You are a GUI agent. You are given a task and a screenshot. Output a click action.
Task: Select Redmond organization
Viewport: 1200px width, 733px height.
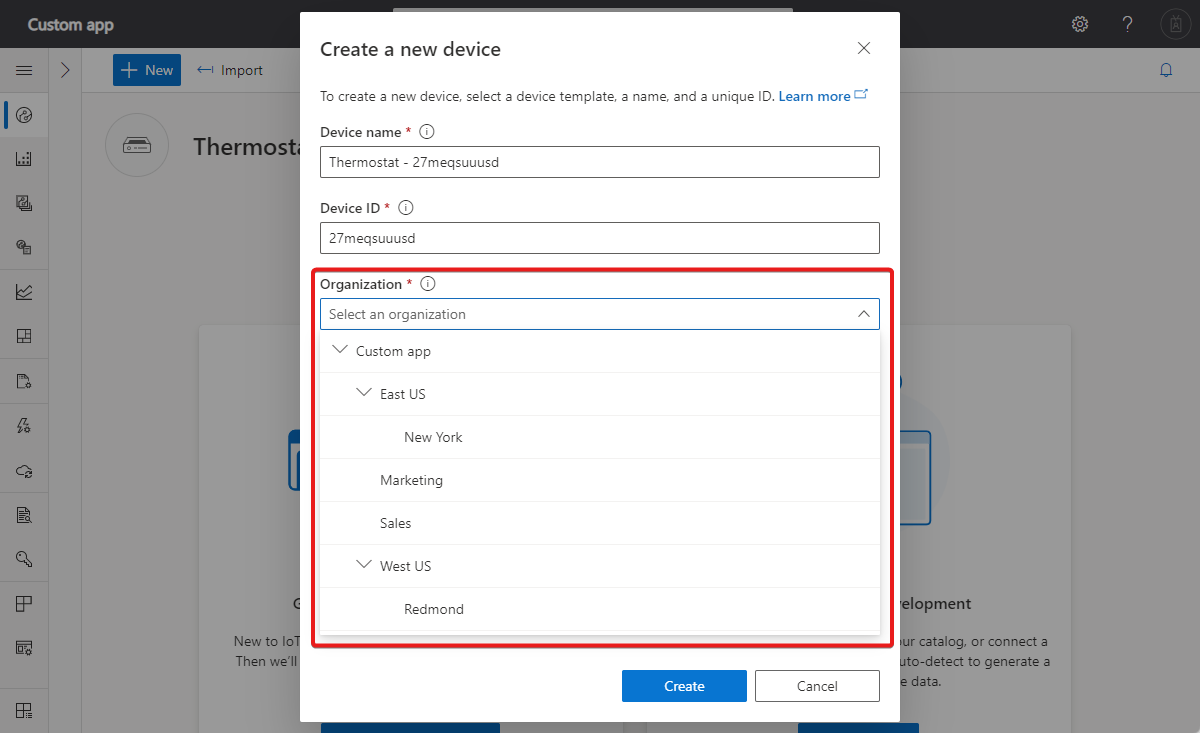[x=600, y=609]
